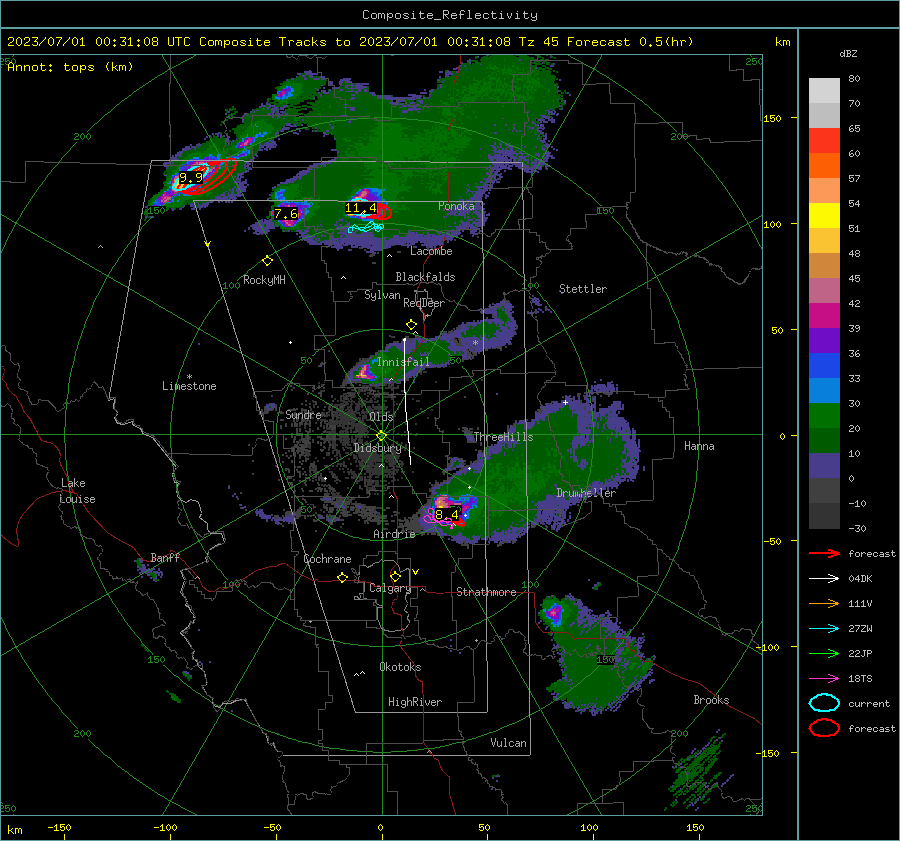Pick the purple swatch between 39 and 36 dBZ
Viewport: 900px width, 841px height.
pyautogui.click(x=824, y=340)
